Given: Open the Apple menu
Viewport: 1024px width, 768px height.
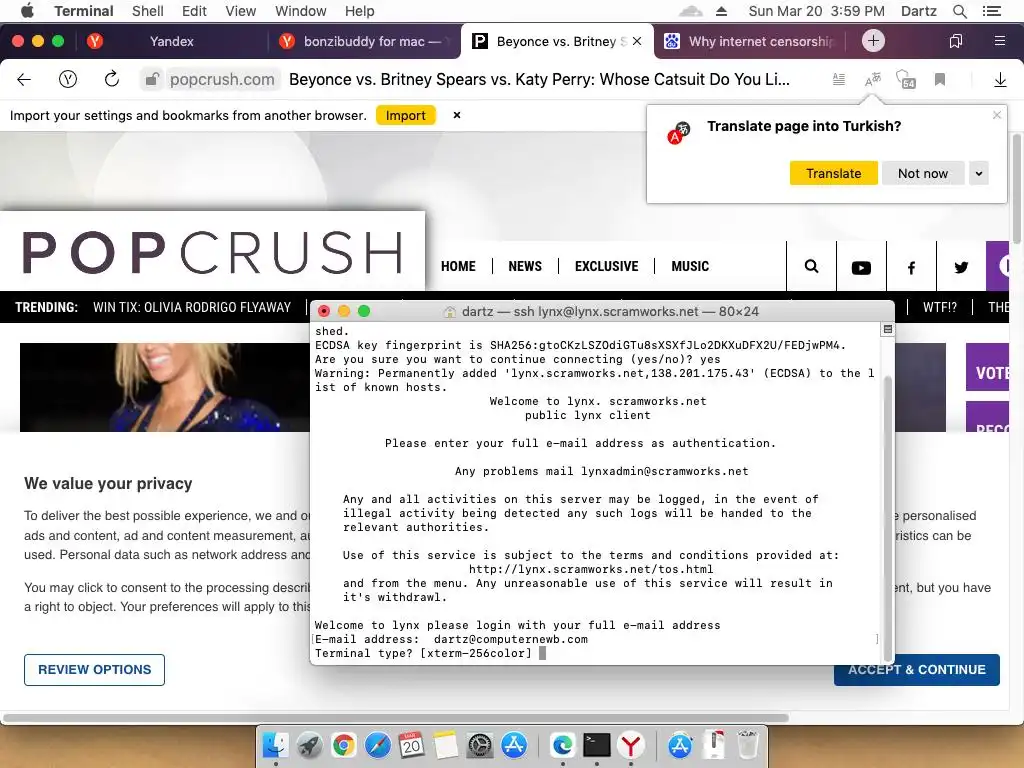Looking at the screenshot, I should (27, 11).
